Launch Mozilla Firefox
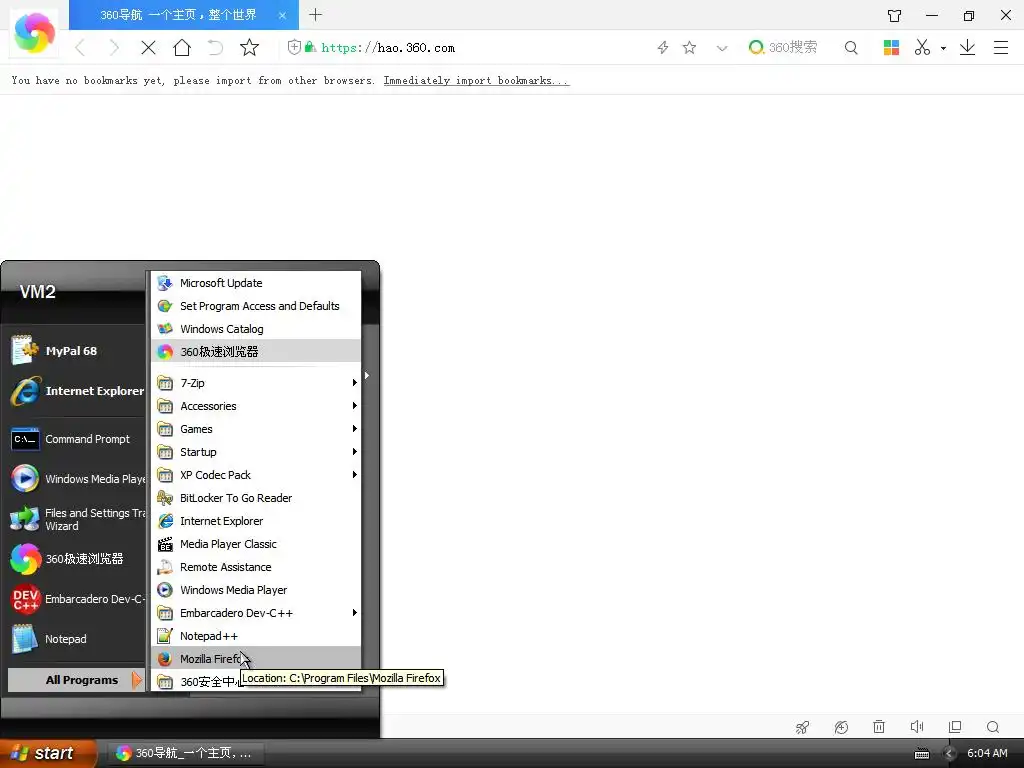This screenshot has width=1024, height=768. pyautogui.click(x=256, y=658)
